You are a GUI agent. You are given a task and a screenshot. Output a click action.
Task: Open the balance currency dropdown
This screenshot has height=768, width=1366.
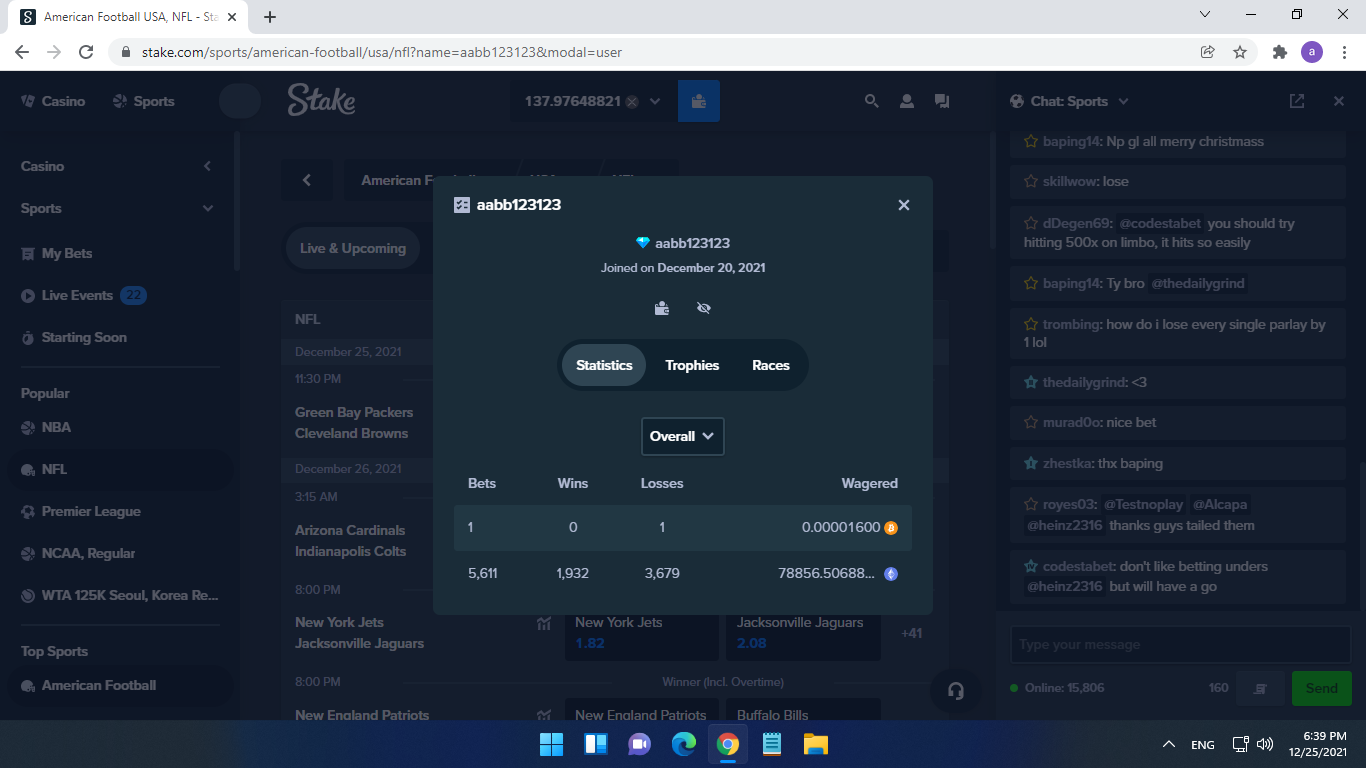click(655, 101)
